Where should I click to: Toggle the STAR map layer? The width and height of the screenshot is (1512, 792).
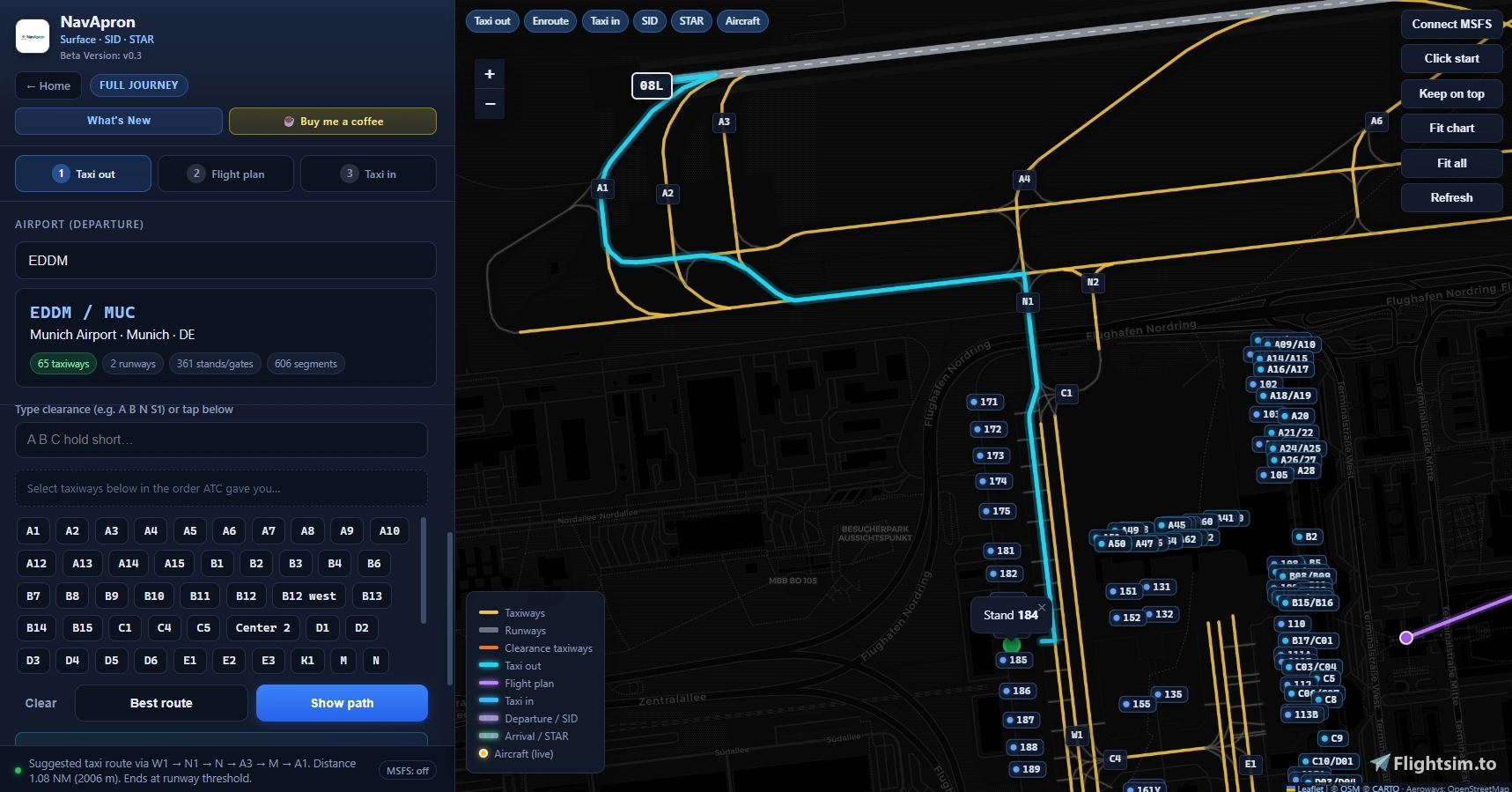[x=691, y=21]
